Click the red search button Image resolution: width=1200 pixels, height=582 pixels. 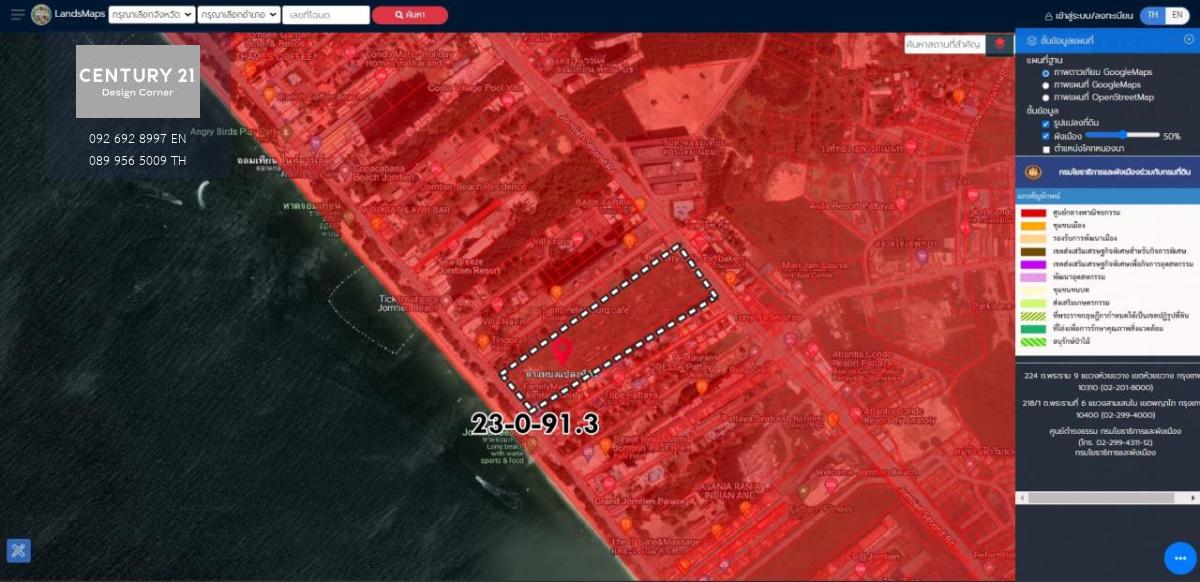click(409, 15)
